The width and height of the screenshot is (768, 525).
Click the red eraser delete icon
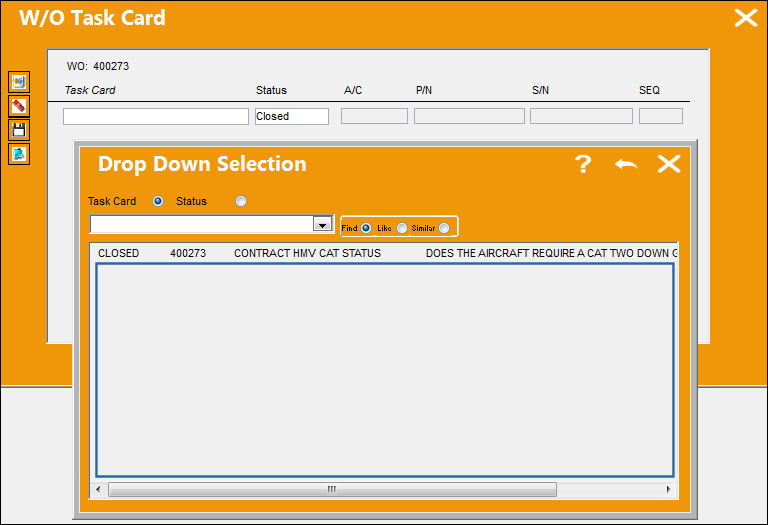pos(19,106)
